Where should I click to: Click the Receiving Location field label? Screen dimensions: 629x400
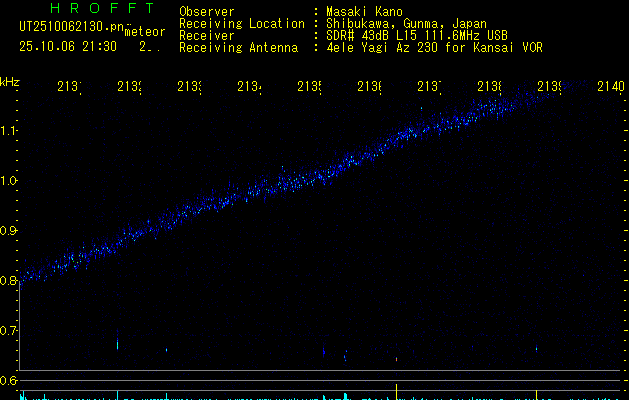pos(242,24)
